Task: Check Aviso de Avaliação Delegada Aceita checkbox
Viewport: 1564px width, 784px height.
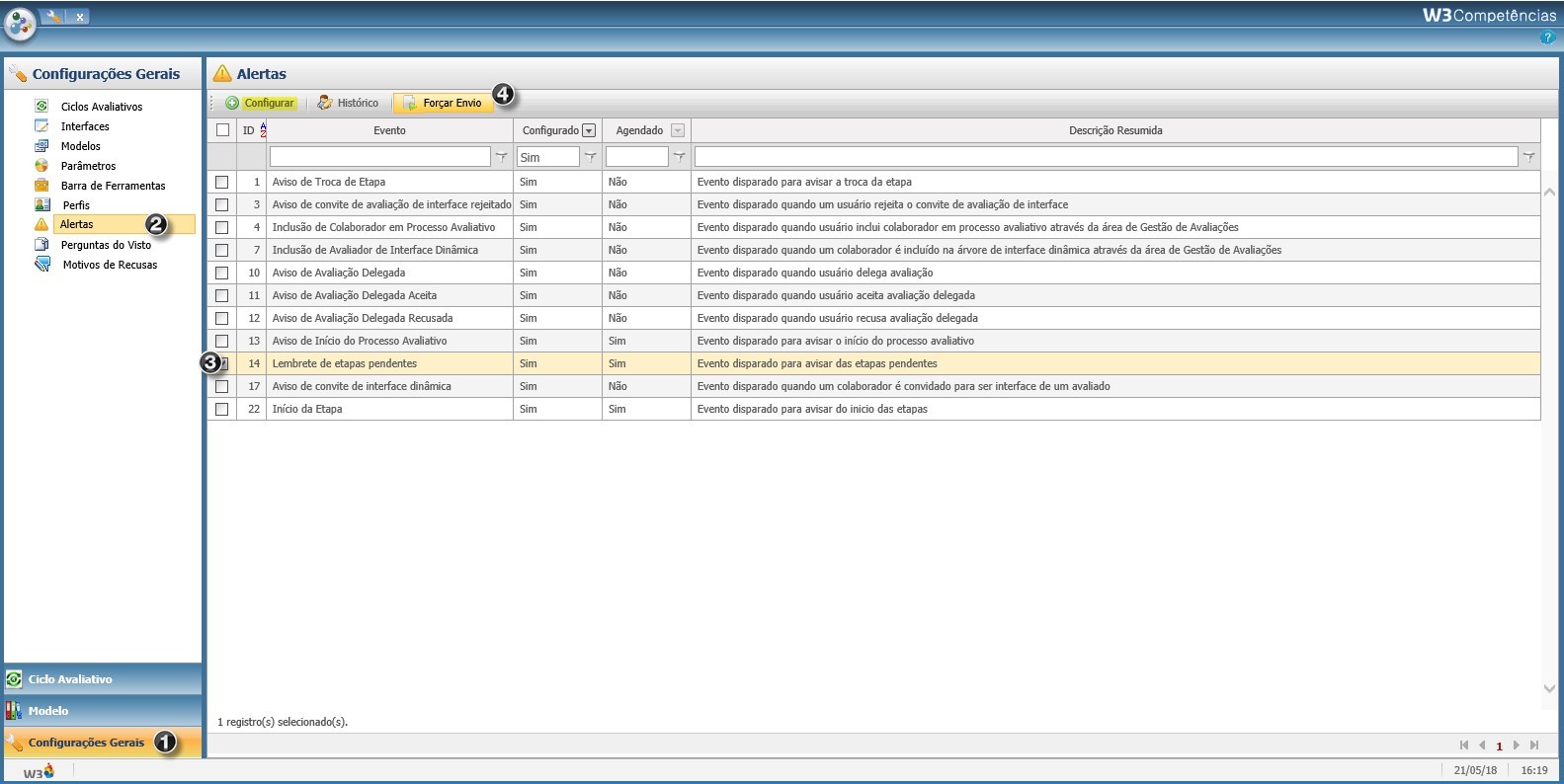Action: [222, 295]
